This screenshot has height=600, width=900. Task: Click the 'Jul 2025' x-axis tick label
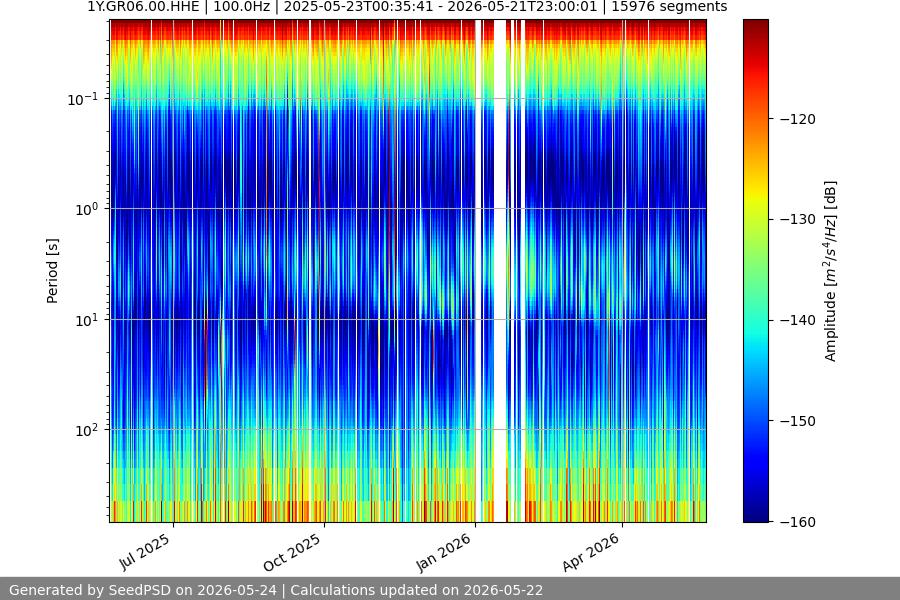coord(145,552)
